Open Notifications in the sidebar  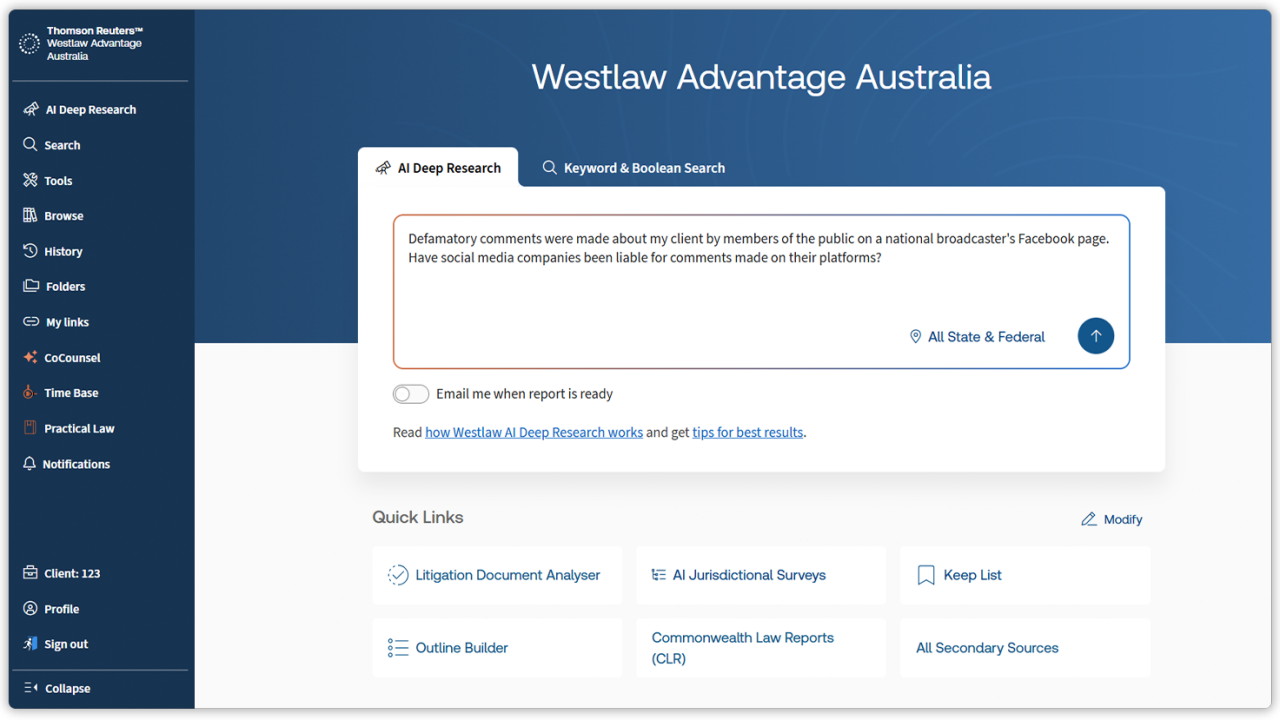[75, 463]
